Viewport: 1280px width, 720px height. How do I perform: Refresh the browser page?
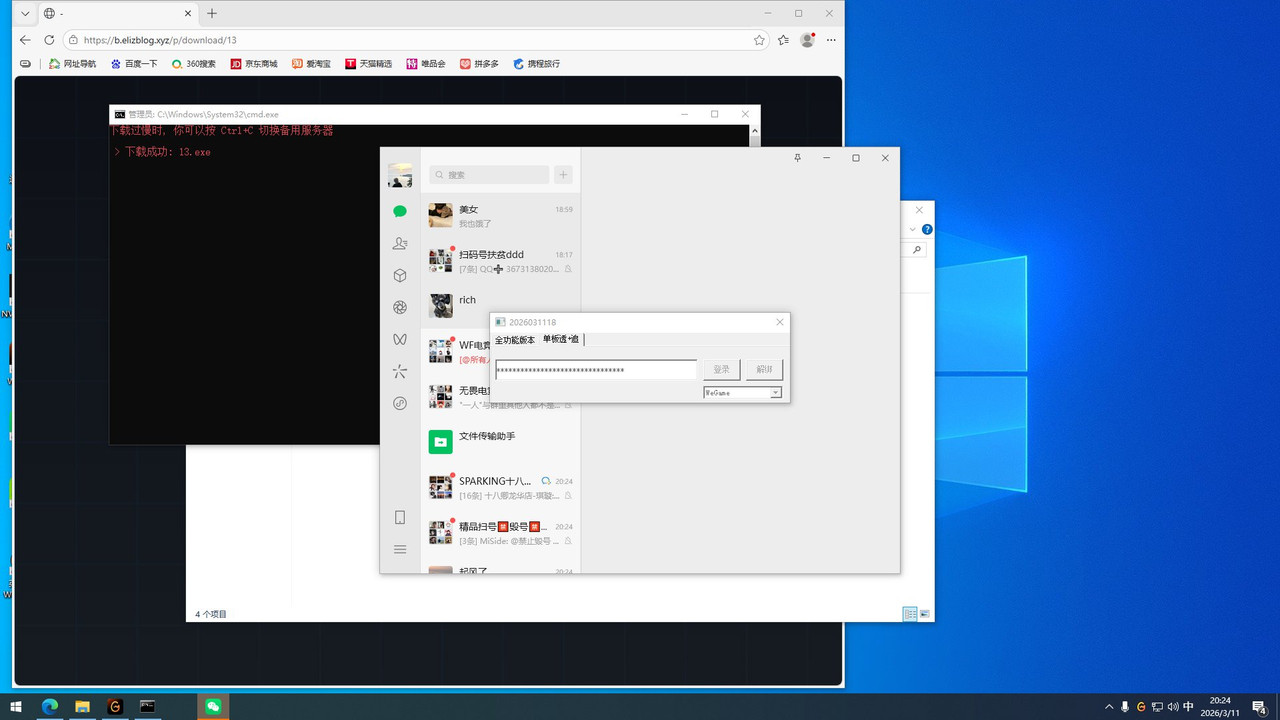pos(49,40)
